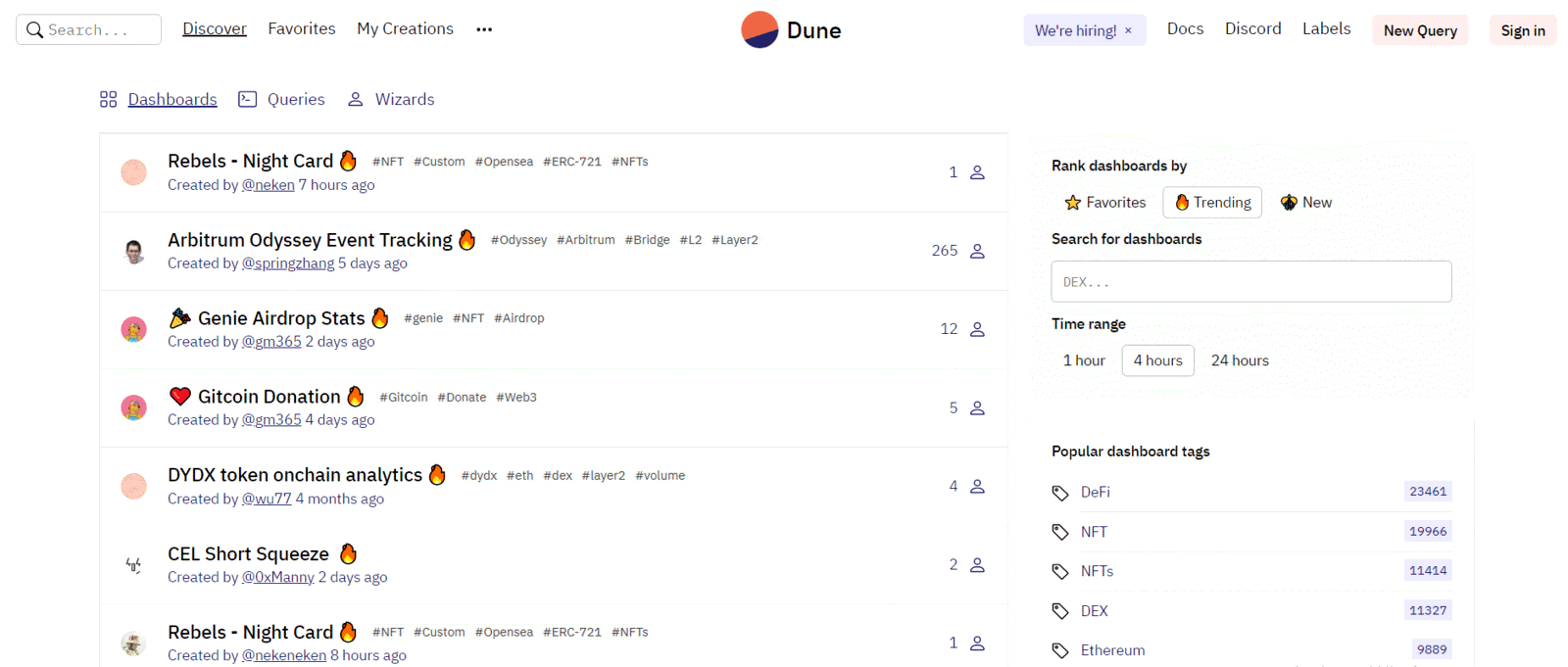The width and height of the screenshot is (1568, 667).
Task: Open the Labels link
Action: (1326, 29)
